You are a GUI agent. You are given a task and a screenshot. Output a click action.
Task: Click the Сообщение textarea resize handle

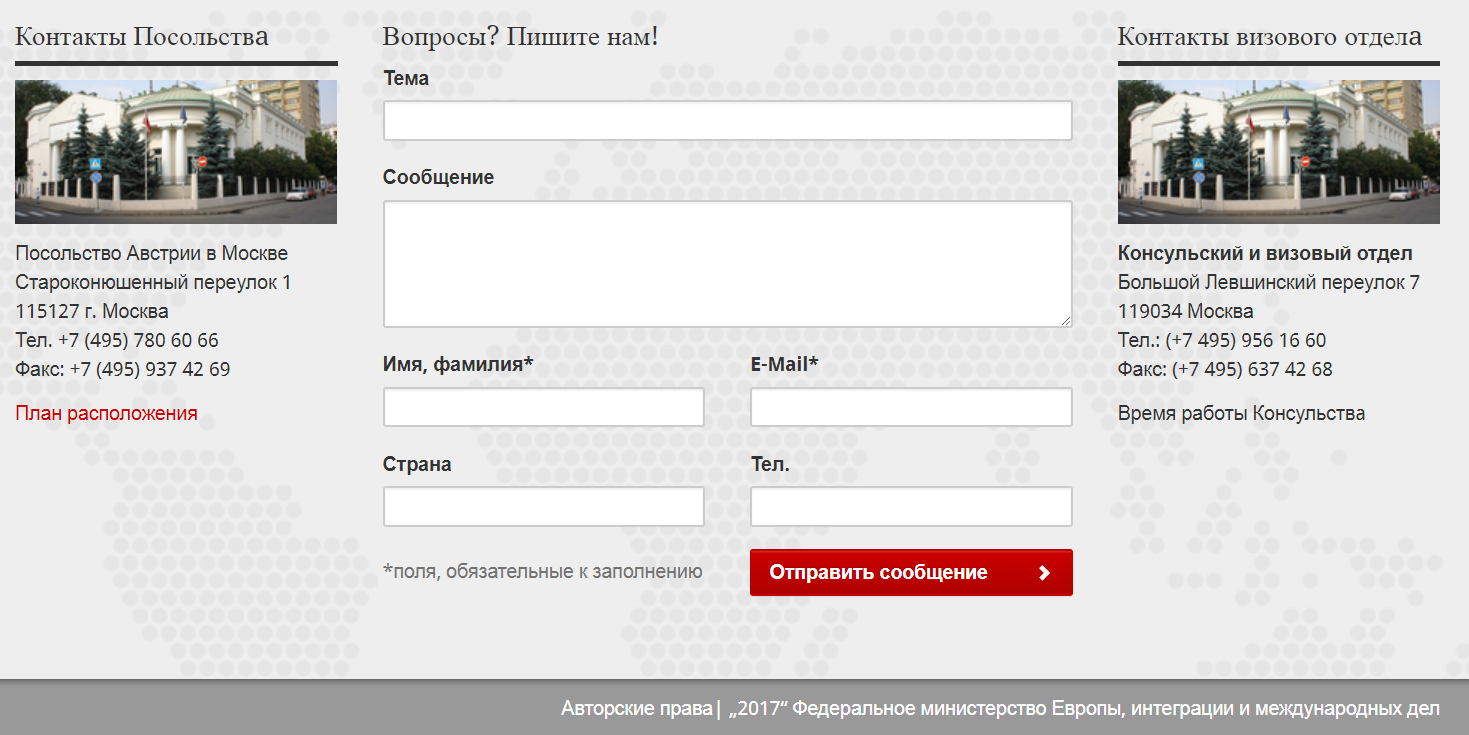click(x=1066, y=320)
